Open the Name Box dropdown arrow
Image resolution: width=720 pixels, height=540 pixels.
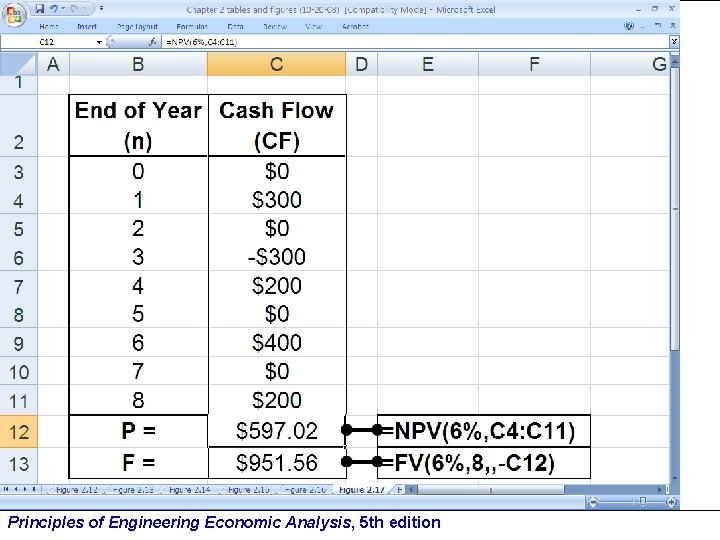[x=99, y=42]
